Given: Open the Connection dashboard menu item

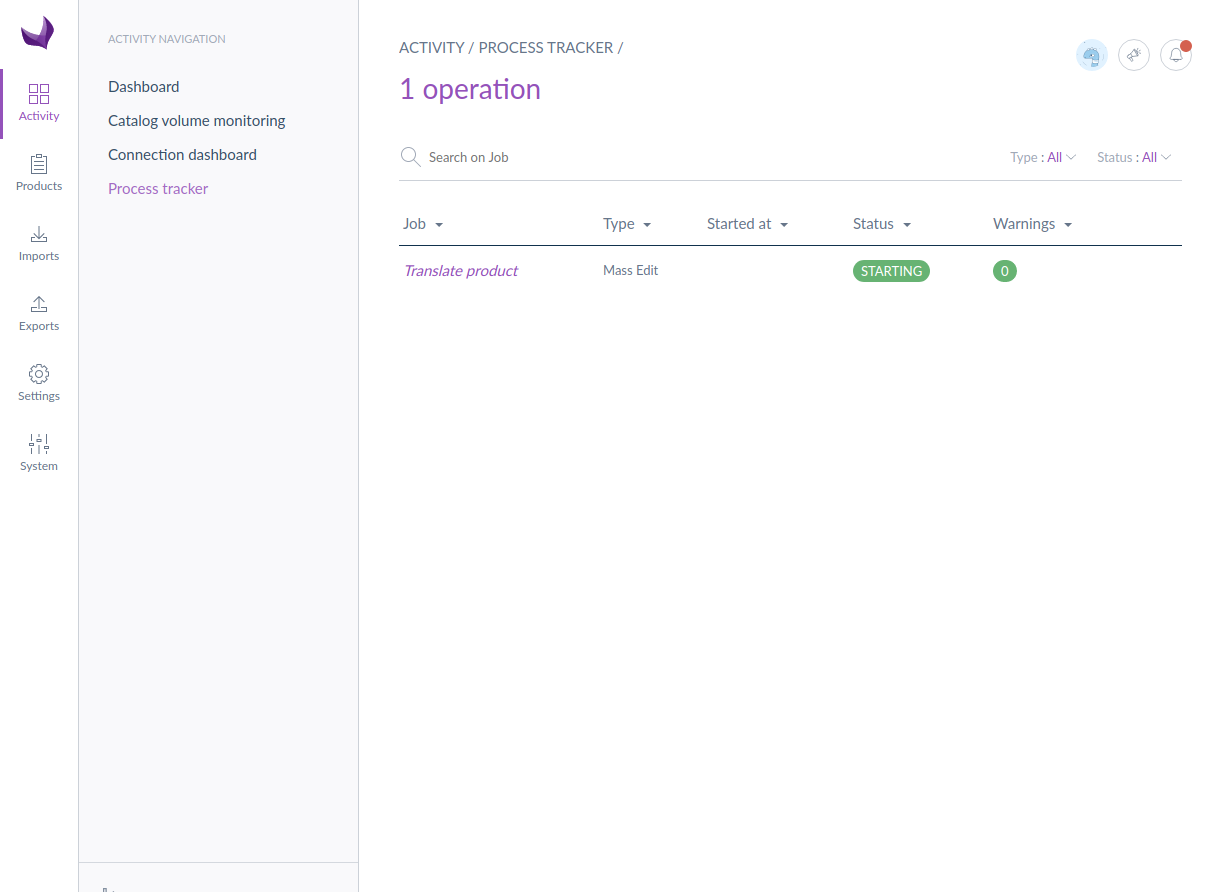Looking at the screenshot, I should pyautogui.click(x=182, y=155).
